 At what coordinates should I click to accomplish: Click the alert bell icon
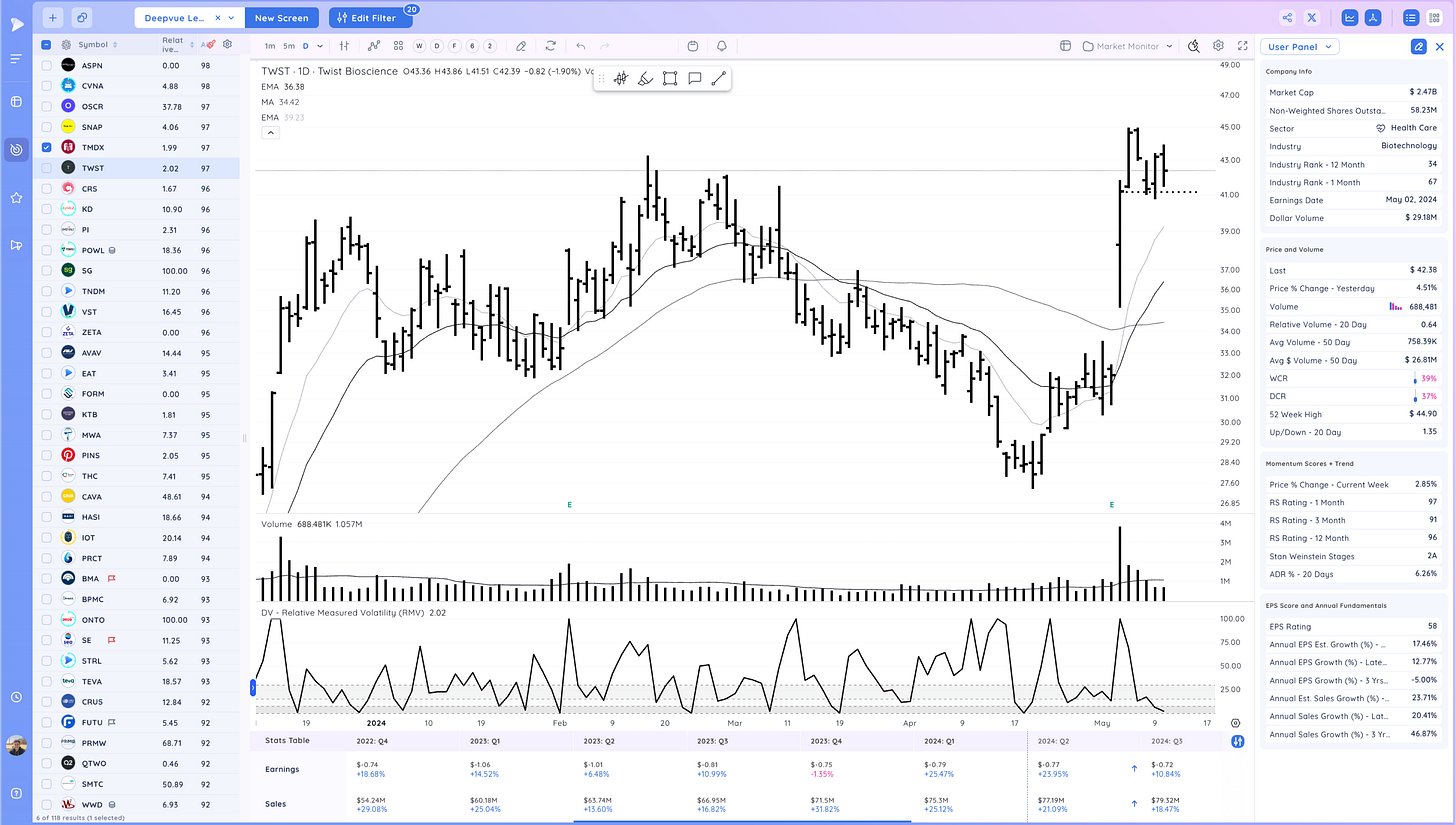click(721, 46)
